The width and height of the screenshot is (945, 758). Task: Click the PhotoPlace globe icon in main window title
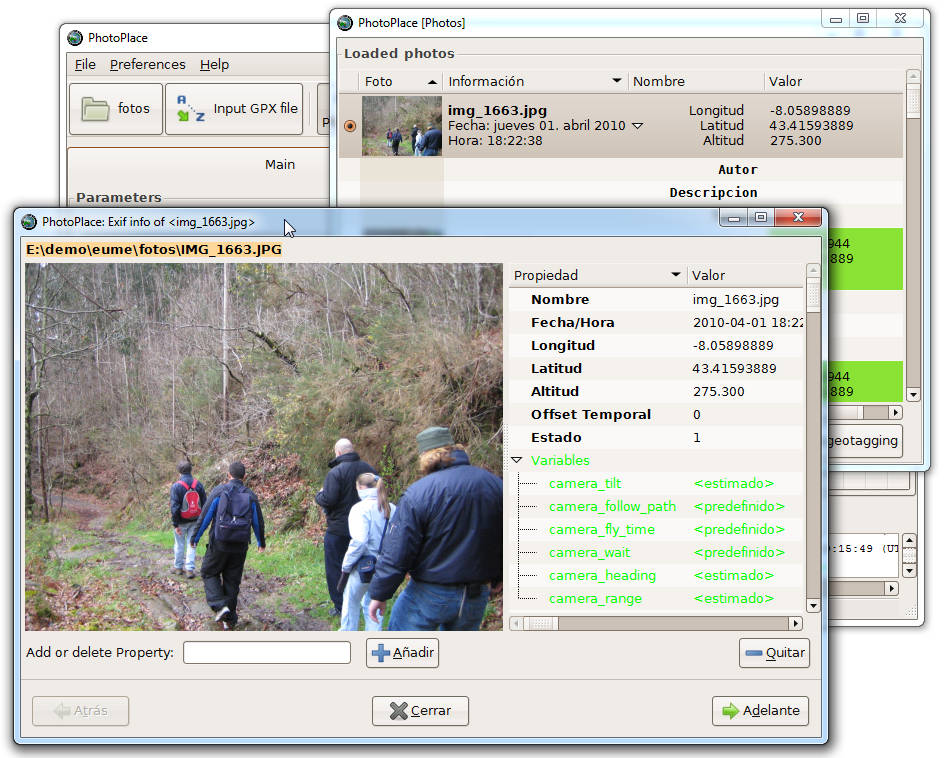point(75,38)
